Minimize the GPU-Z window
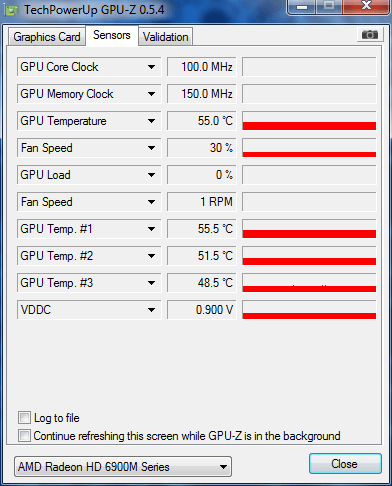The height and width of the screenshot is (486, 392). (302, 7)
